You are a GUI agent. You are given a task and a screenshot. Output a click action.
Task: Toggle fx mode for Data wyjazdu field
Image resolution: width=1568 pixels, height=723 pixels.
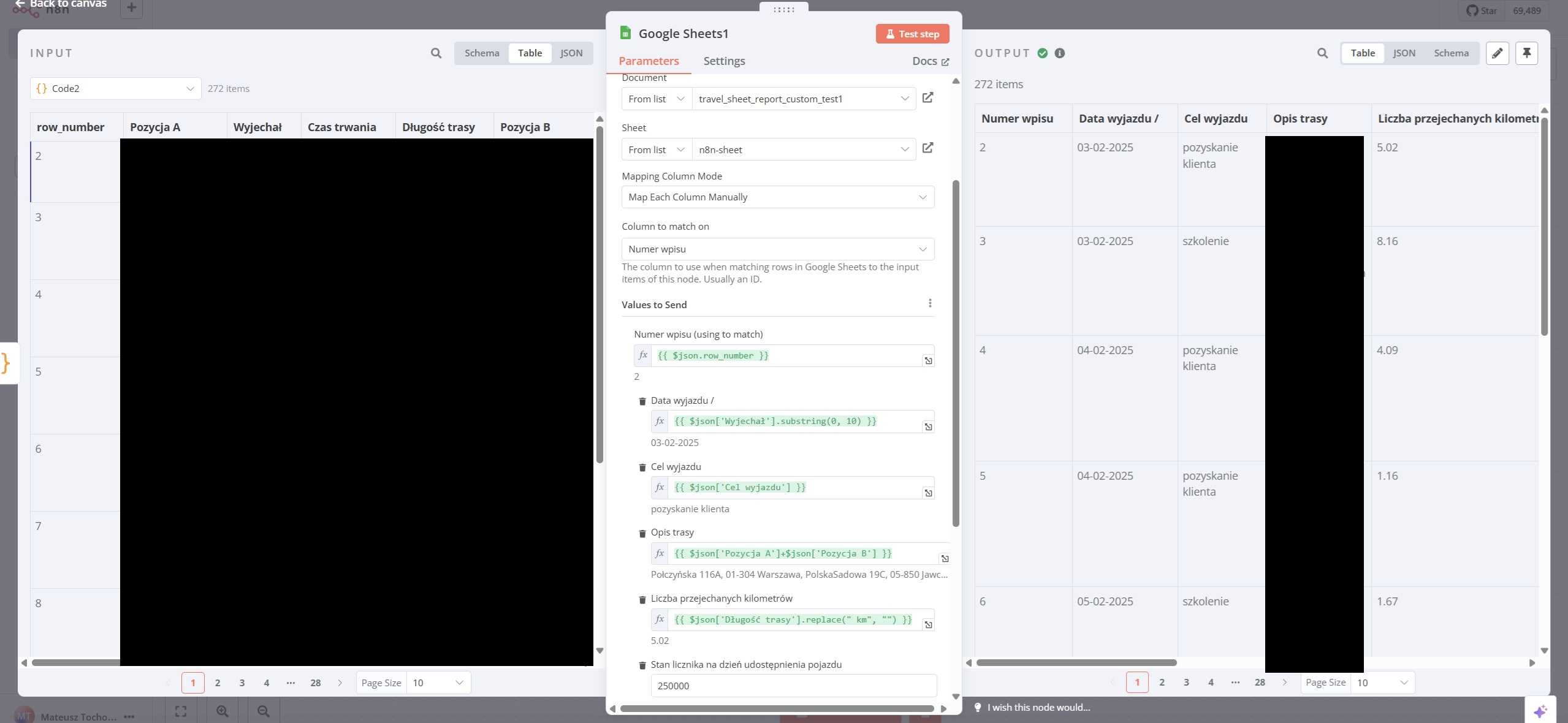pos(660,421)
